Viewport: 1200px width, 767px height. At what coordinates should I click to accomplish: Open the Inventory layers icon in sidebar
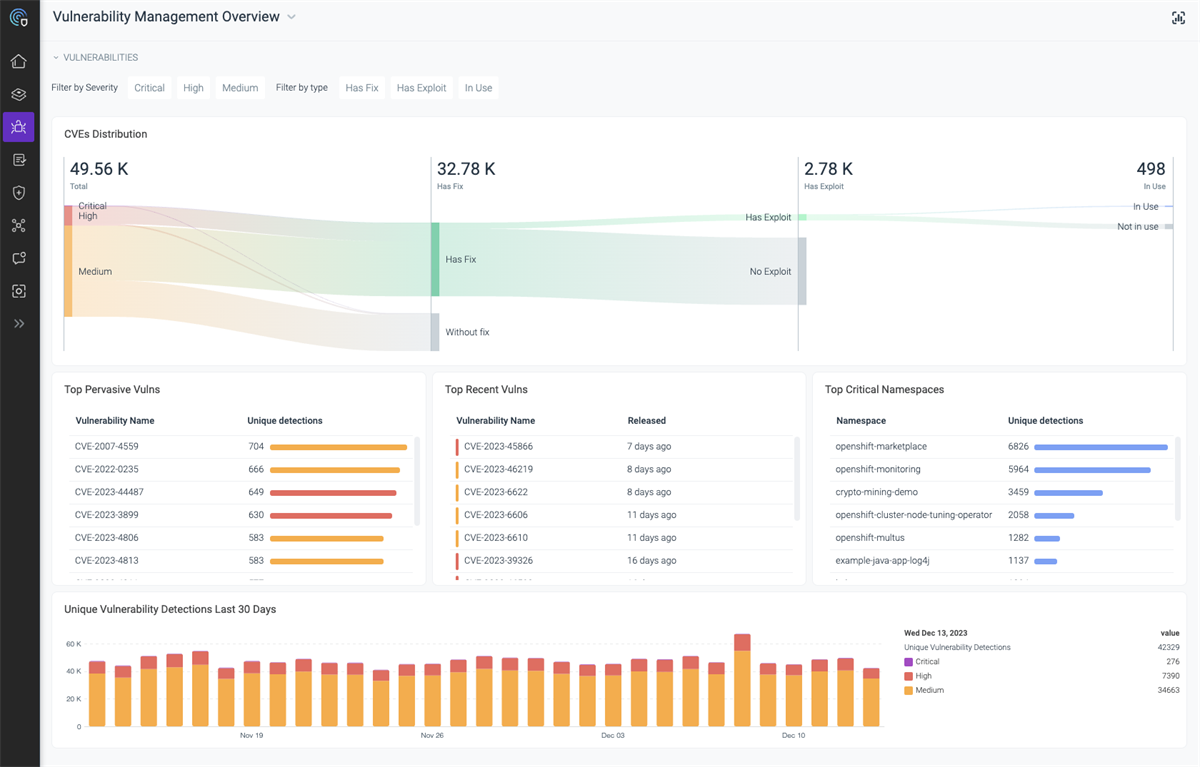tap(18, 94)
